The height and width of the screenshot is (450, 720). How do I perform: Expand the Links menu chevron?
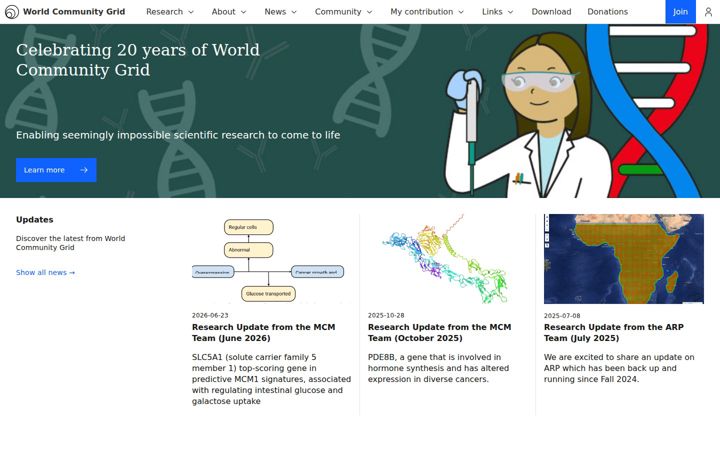coord(510,12)
